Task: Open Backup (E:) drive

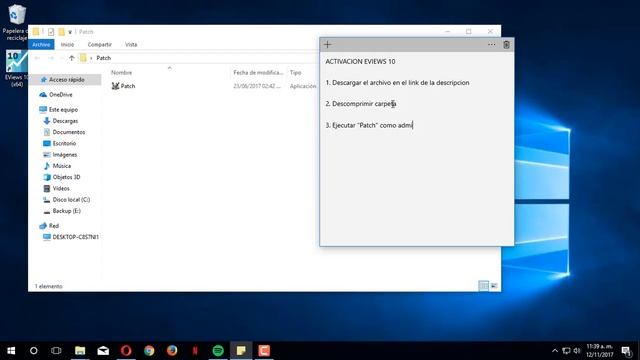Action: click(x=67, y=211)
